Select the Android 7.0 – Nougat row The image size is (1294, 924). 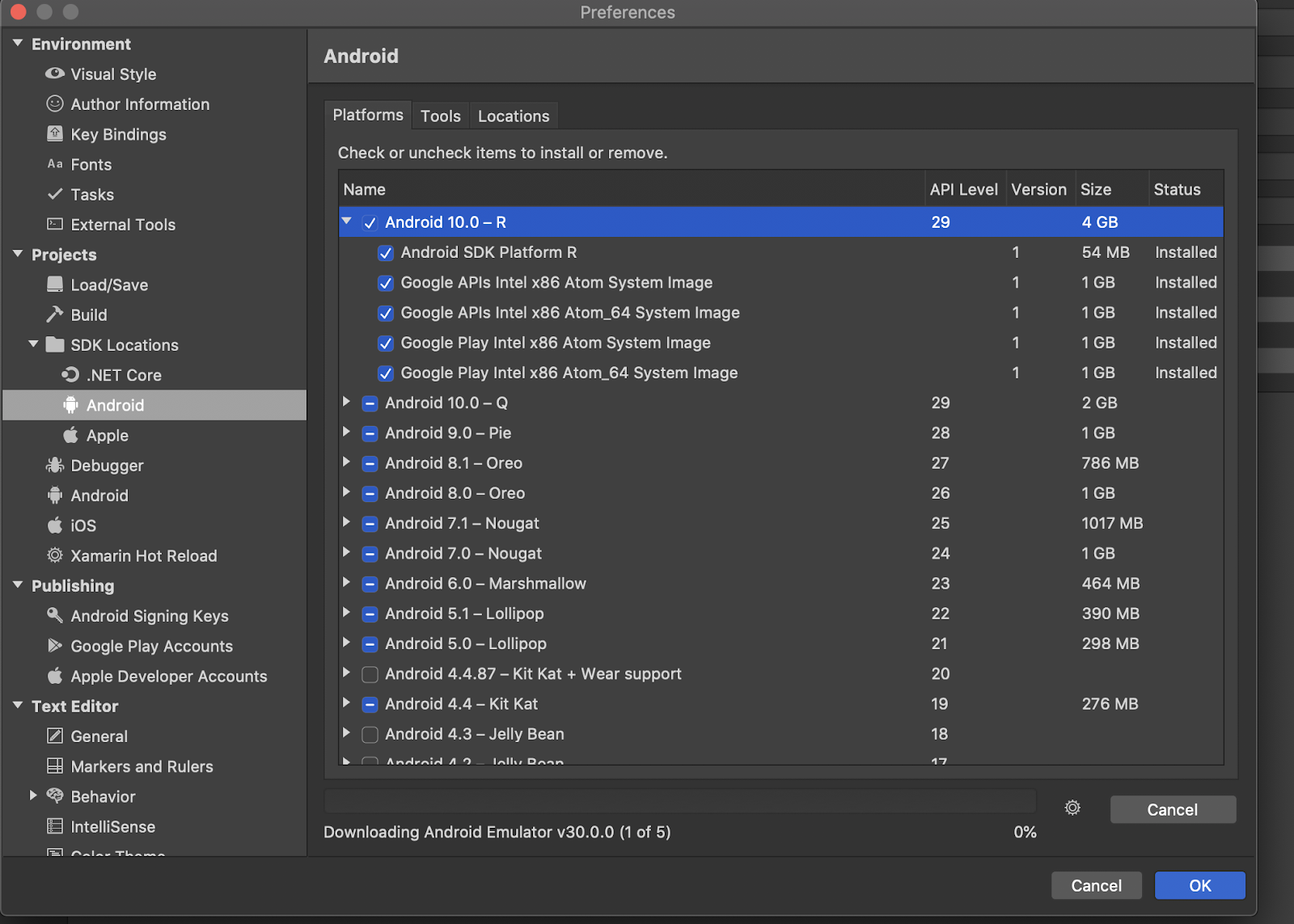pos(781,554)
